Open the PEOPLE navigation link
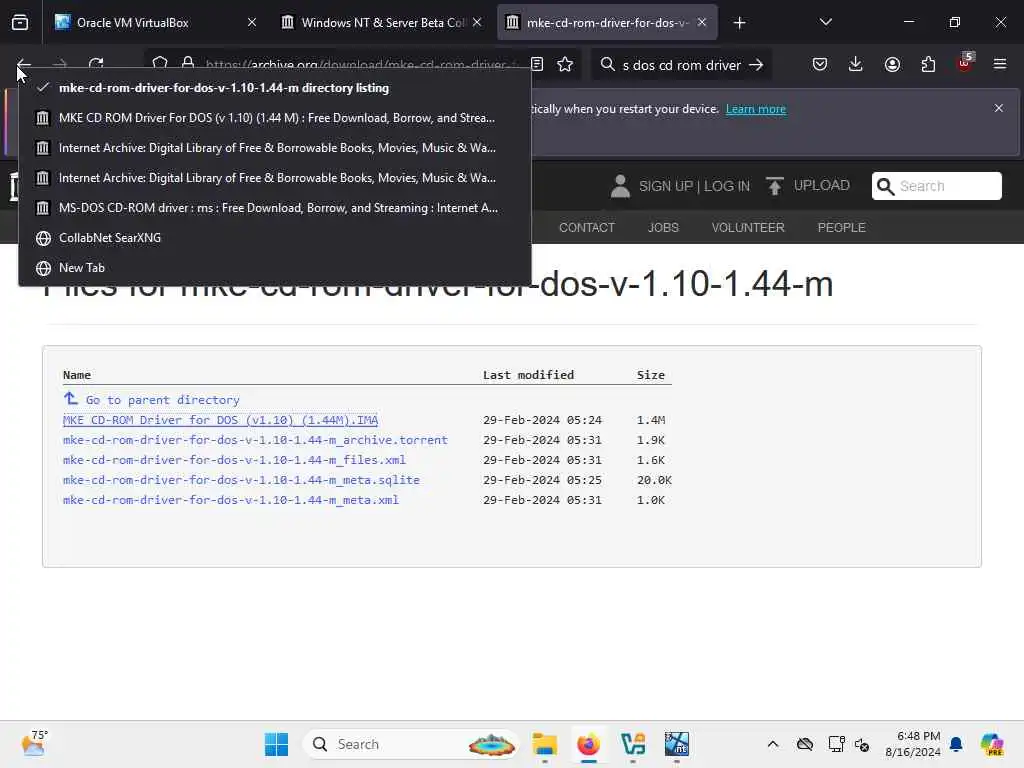Image resolution: width=1024 pixels, height=768 pixels. pos(841,227)
